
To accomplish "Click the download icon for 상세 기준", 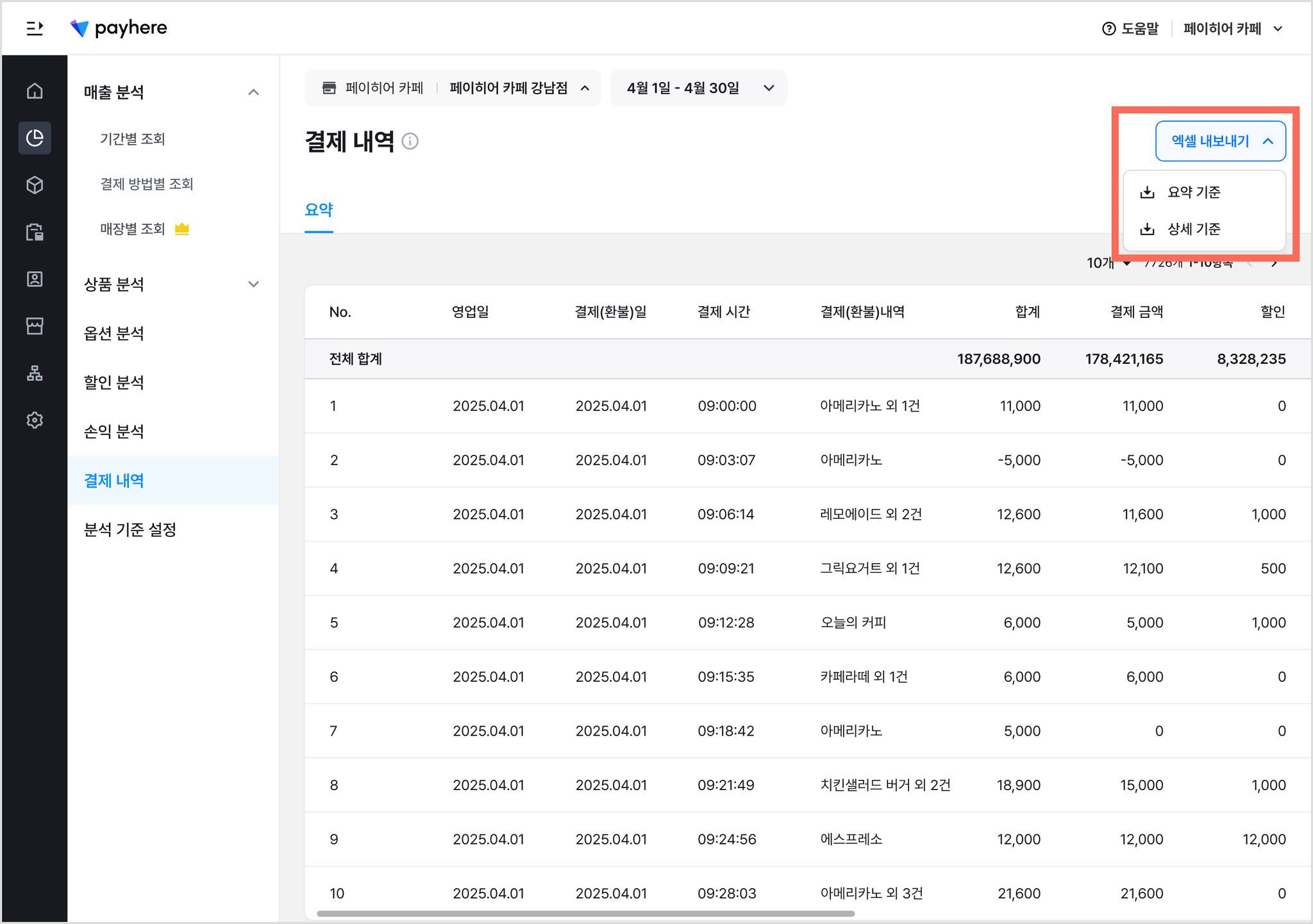I will (x=1147, y=229).
